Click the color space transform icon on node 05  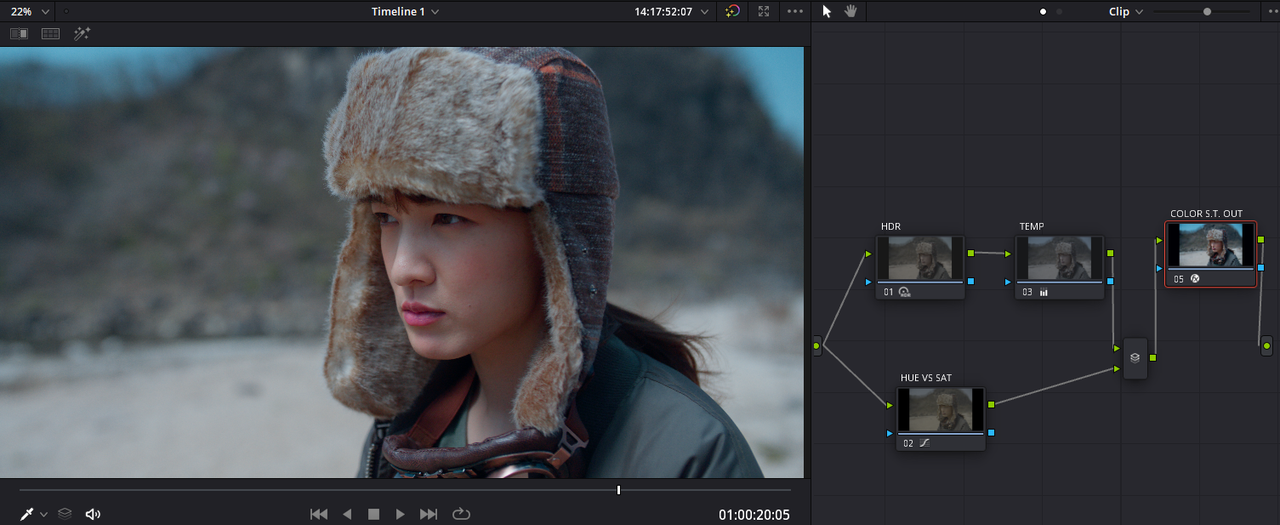coord(1193,279)
